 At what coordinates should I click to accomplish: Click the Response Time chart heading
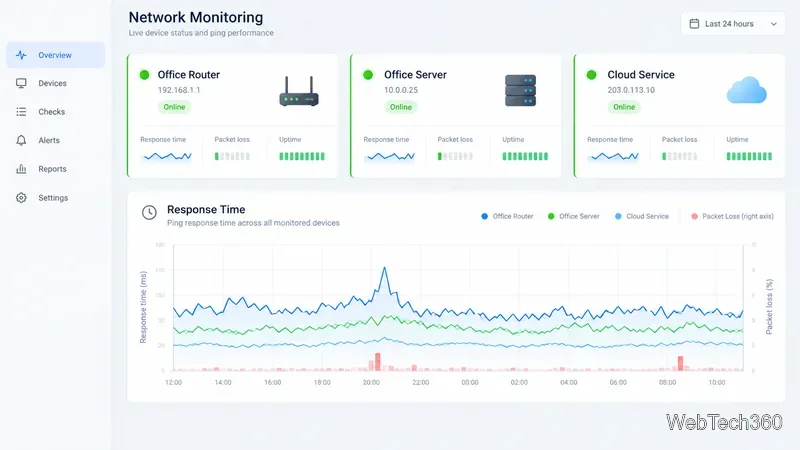pos(206,210)
